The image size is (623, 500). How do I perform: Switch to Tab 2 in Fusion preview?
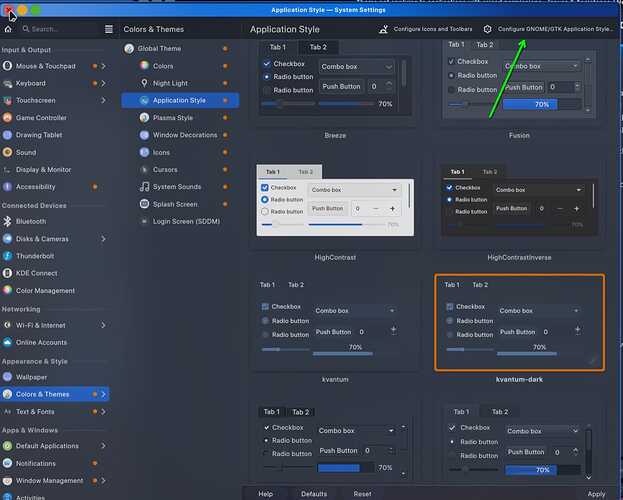point(485,45)
